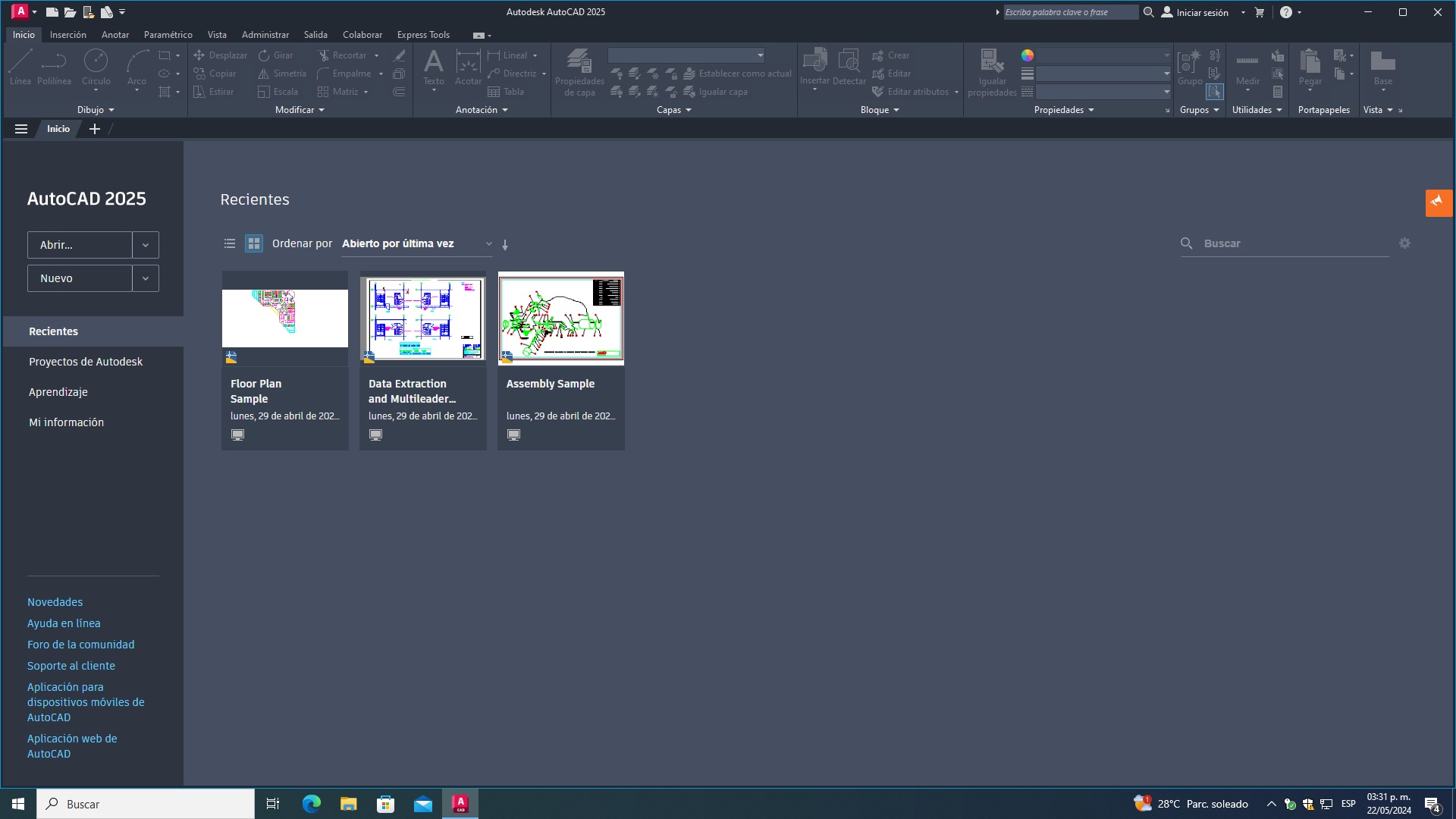The width and height of the screenshot is (1456, 819).
Task: Expand the Propiedades panel
Action: coord(1064,110)
